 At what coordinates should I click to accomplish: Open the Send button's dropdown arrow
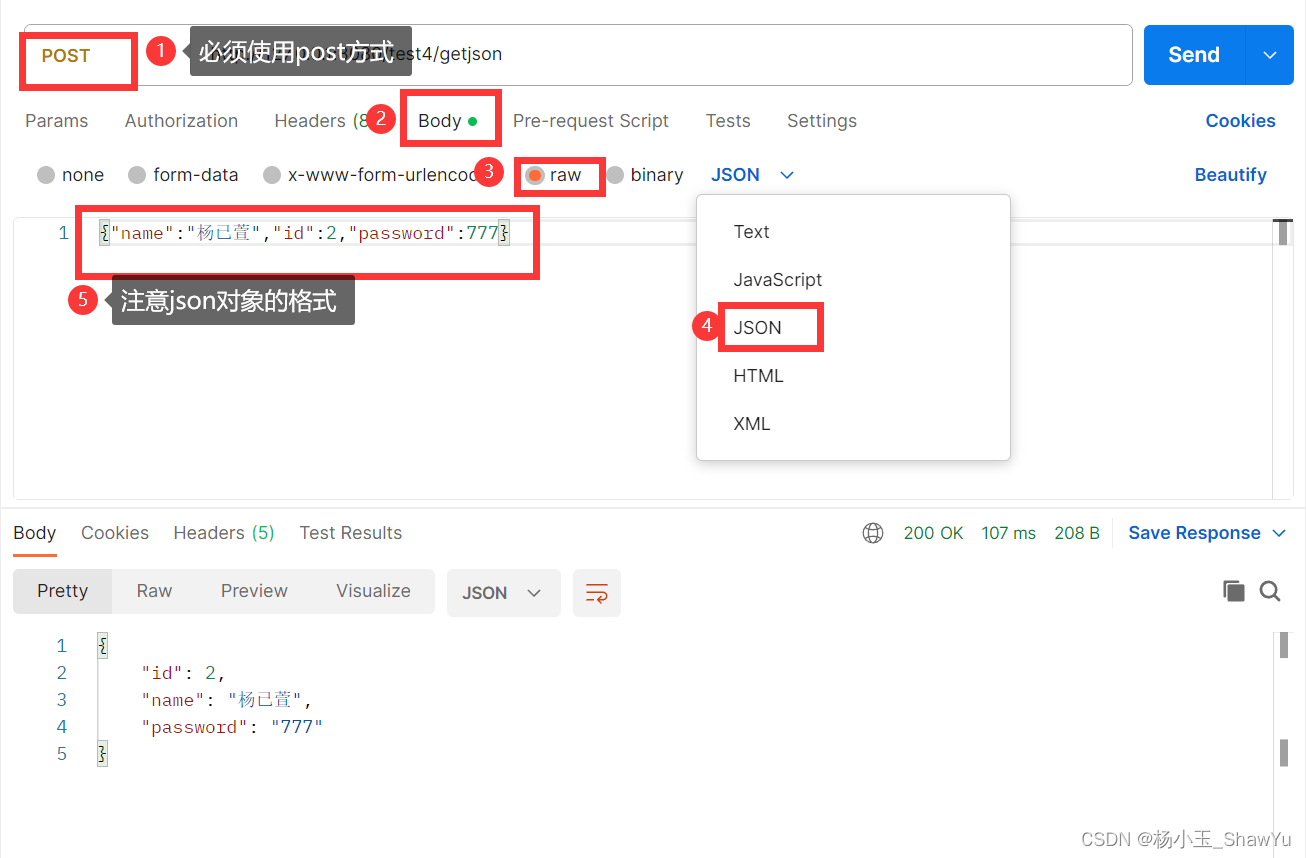click(1270, 55)
